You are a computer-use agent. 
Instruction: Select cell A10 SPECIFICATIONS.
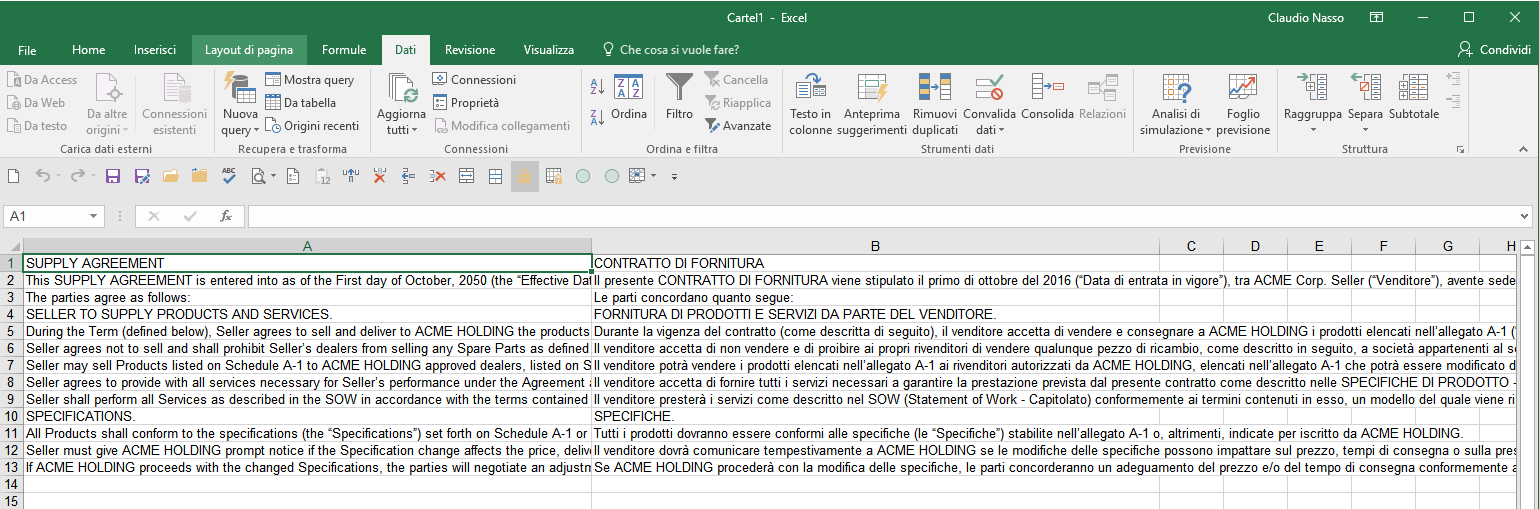307,416
